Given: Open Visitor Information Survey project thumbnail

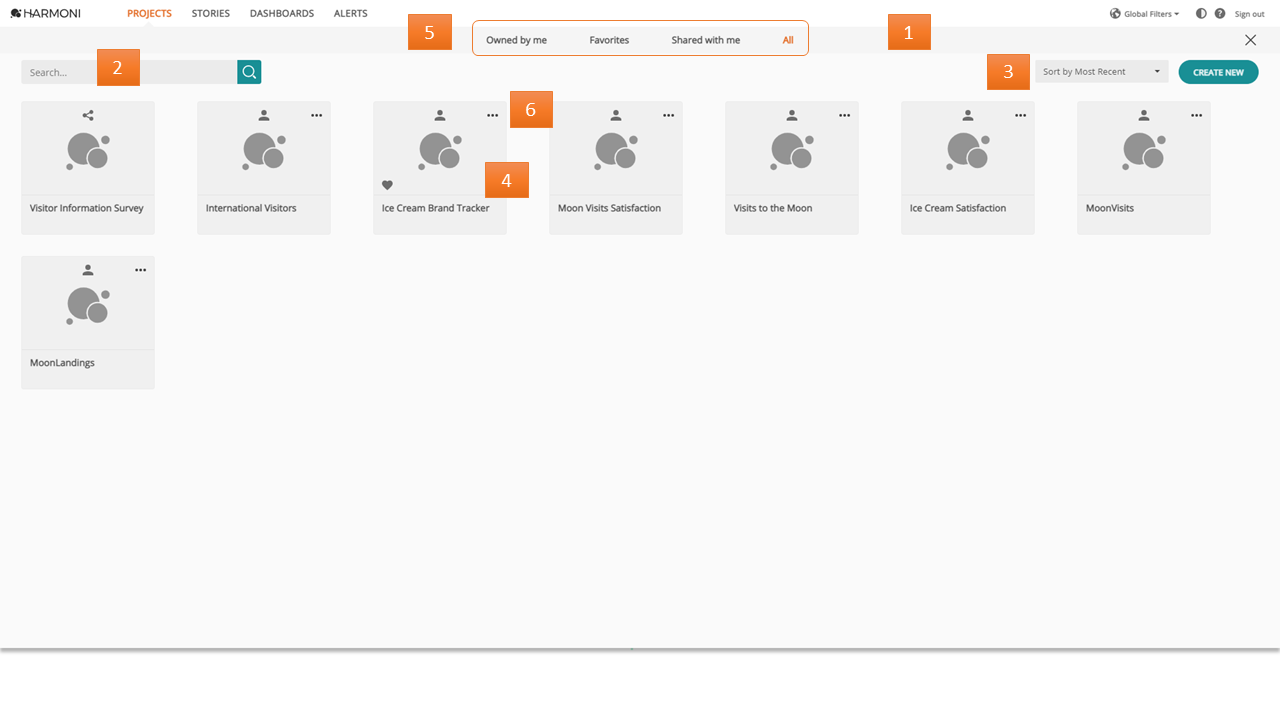Looking at the screenshot, I should point(88,151).
